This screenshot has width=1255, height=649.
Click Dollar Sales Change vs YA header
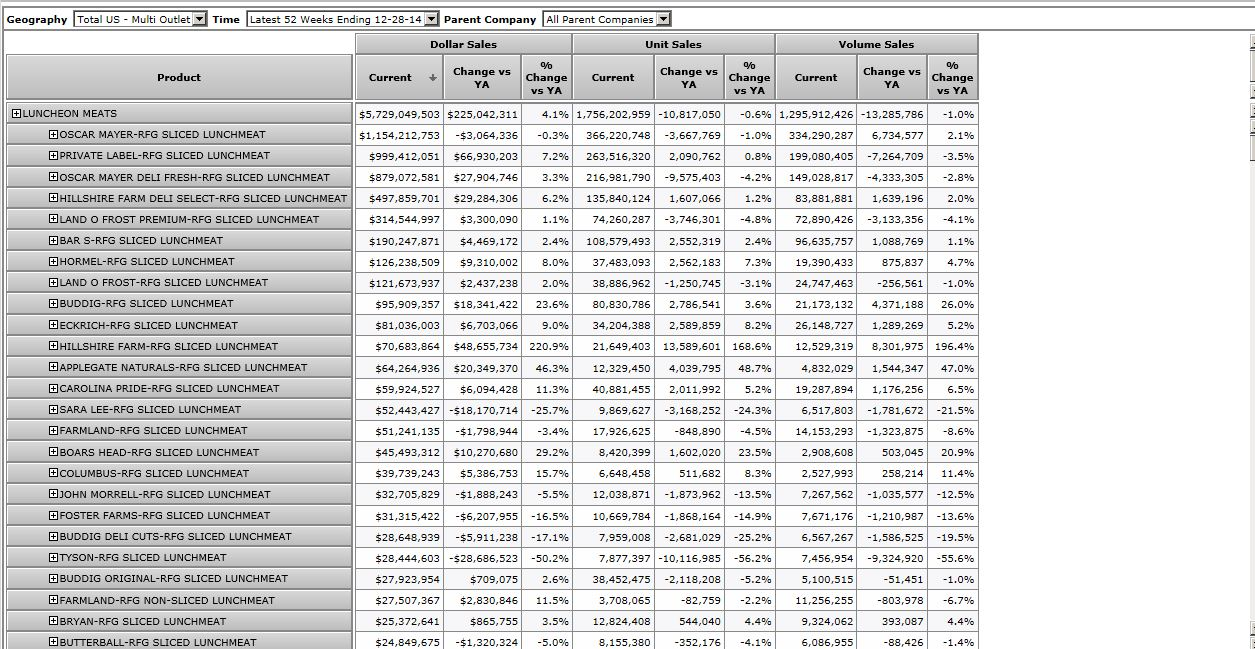pyautogui.click(x=486, y=77)
